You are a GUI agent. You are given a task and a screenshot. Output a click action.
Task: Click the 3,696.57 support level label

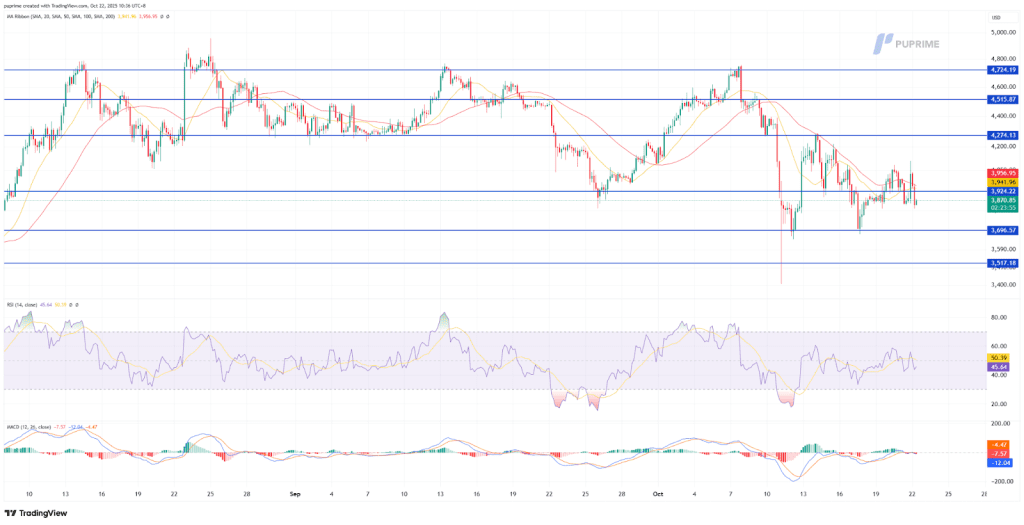coord(1002,230)
